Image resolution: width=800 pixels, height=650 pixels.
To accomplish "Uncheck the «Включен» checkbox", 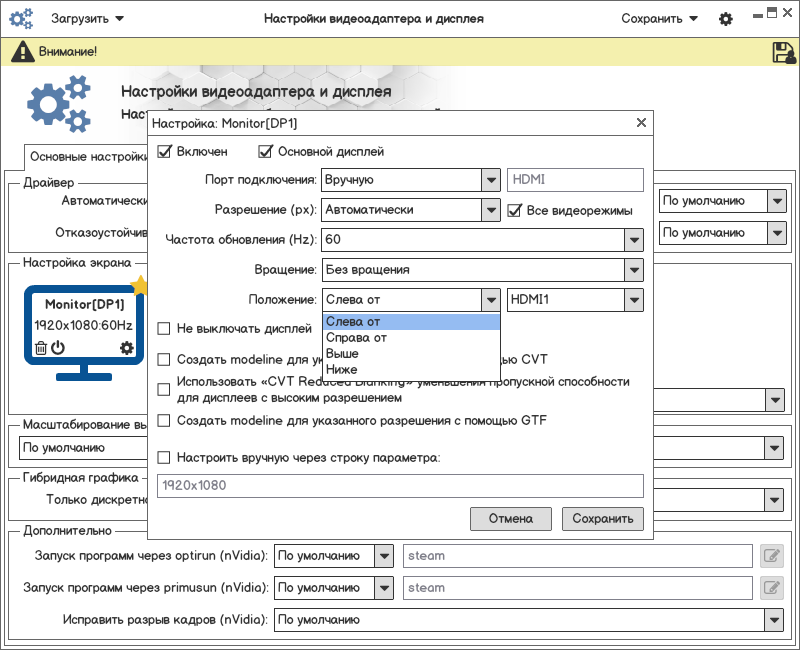I will [165, 152].
